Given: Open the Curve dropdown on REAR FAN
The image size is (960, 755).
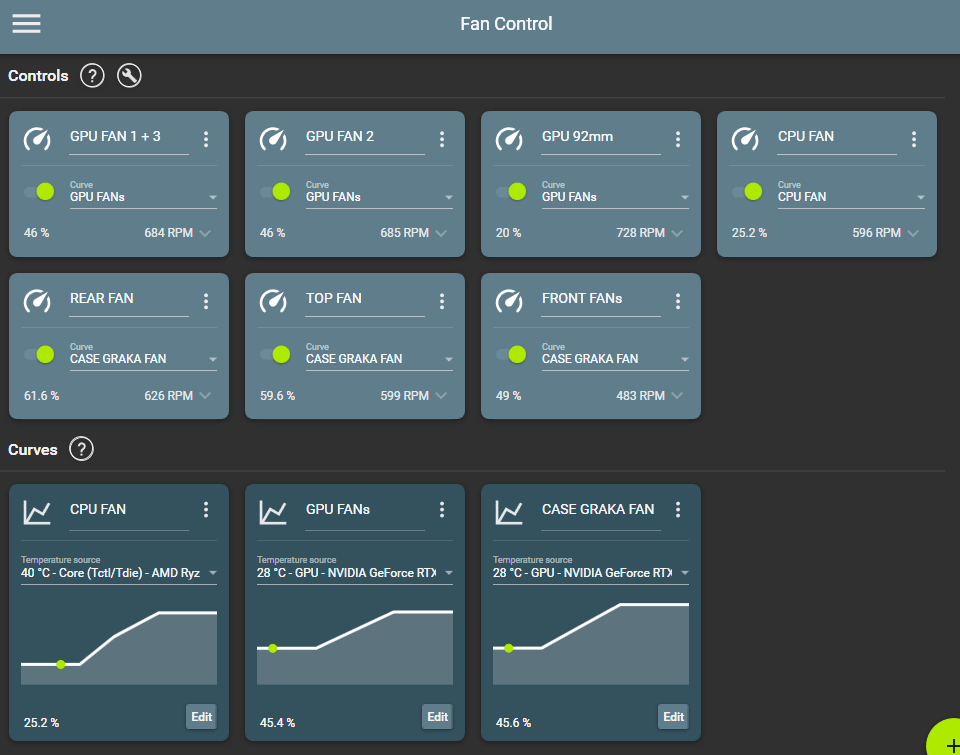Looking at the screenshot, I should 143,356.
